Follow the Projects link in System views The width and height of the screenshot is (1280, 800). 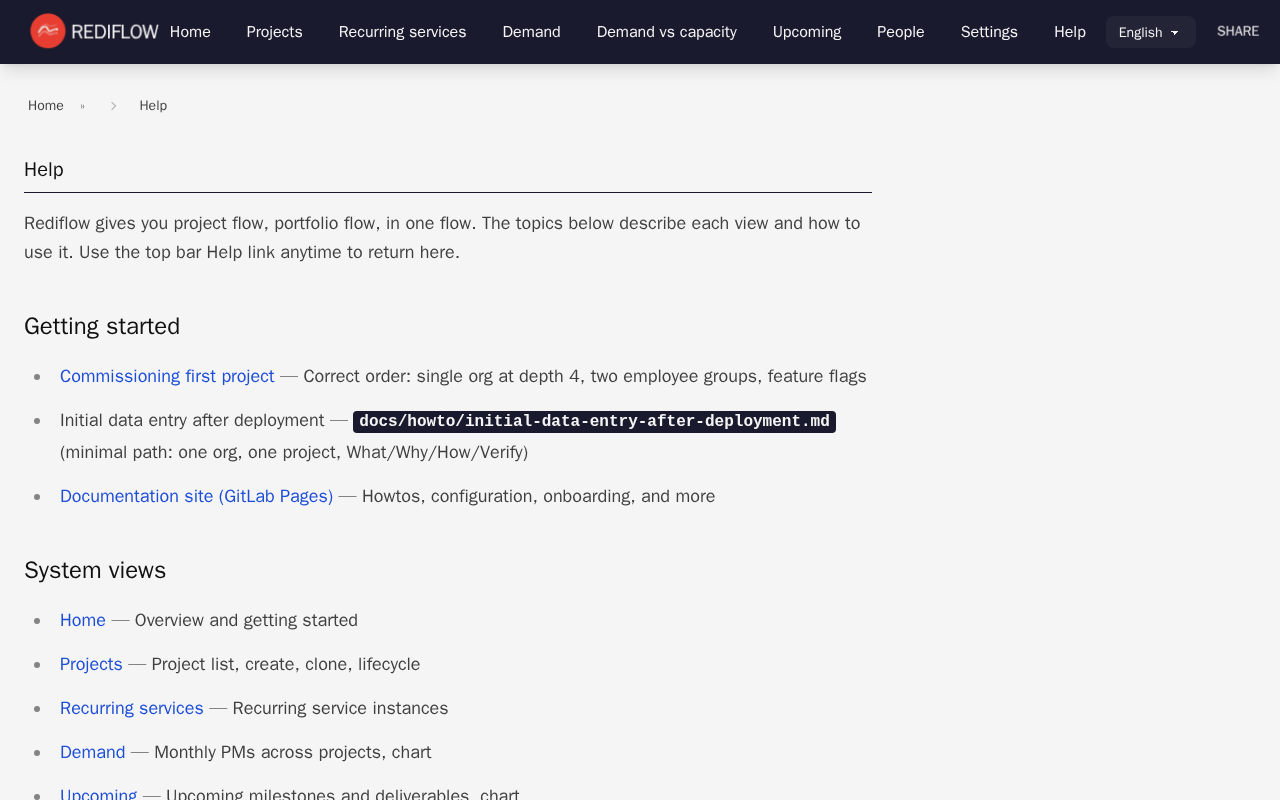tap(91, 664)
